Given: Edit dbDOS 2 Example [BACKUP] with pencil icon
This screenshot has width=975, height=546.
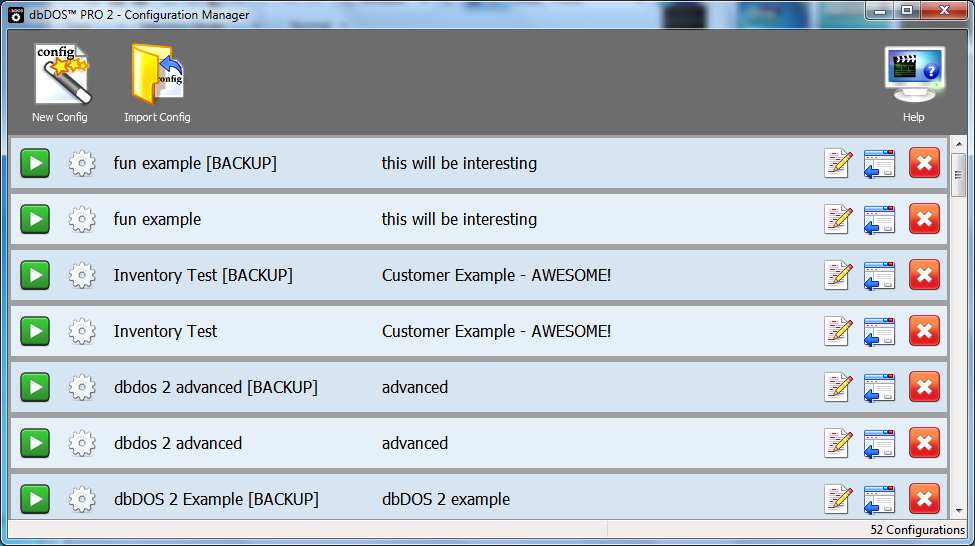Looking at the screenshot, I should [838, 499].
